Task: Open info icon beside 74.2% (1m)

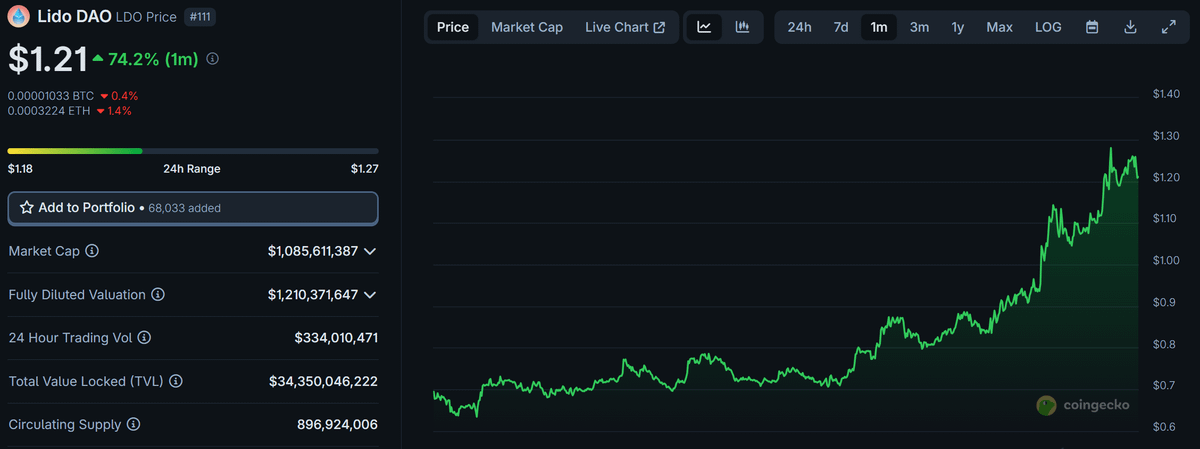Action: coord(212,59)
